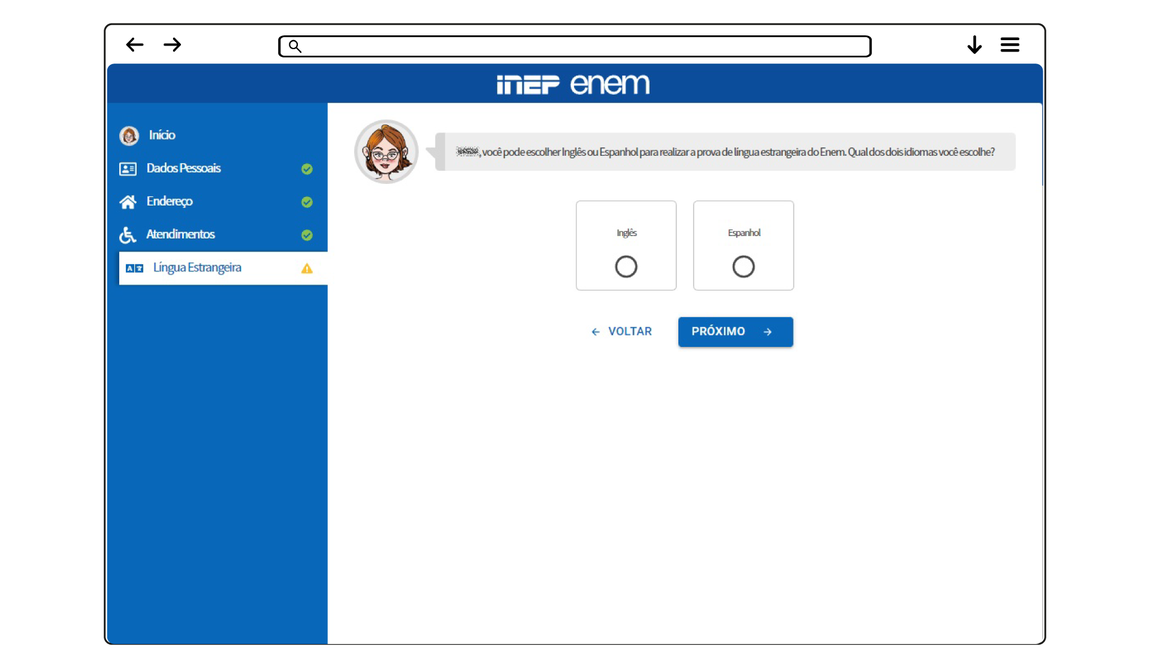Image resolution: width=1150 pixels, height=668 pixels.
Task: Click the assistant avatar image
Action: click(x=386, y=152)
